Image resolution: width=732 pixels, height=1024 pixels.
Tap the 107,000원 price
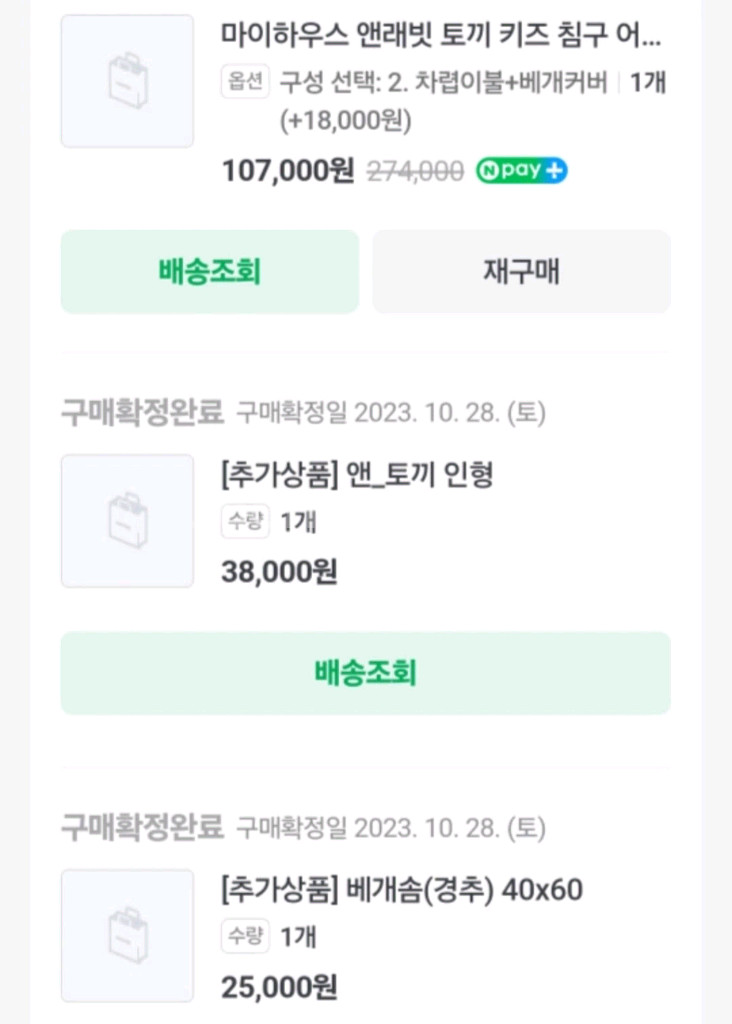287,171
